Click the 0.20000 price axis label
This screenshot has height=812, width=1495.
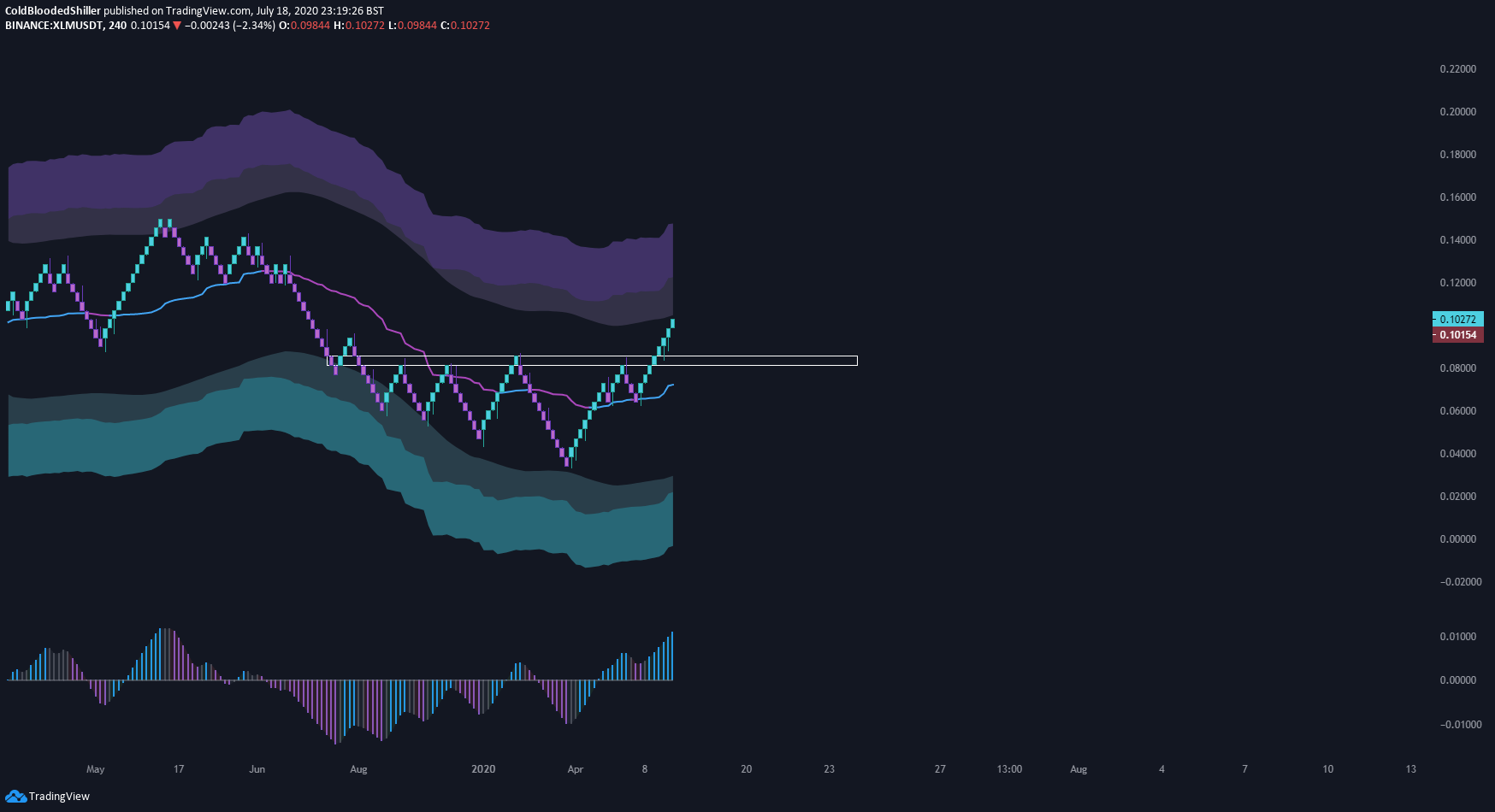pos(1458,112)
